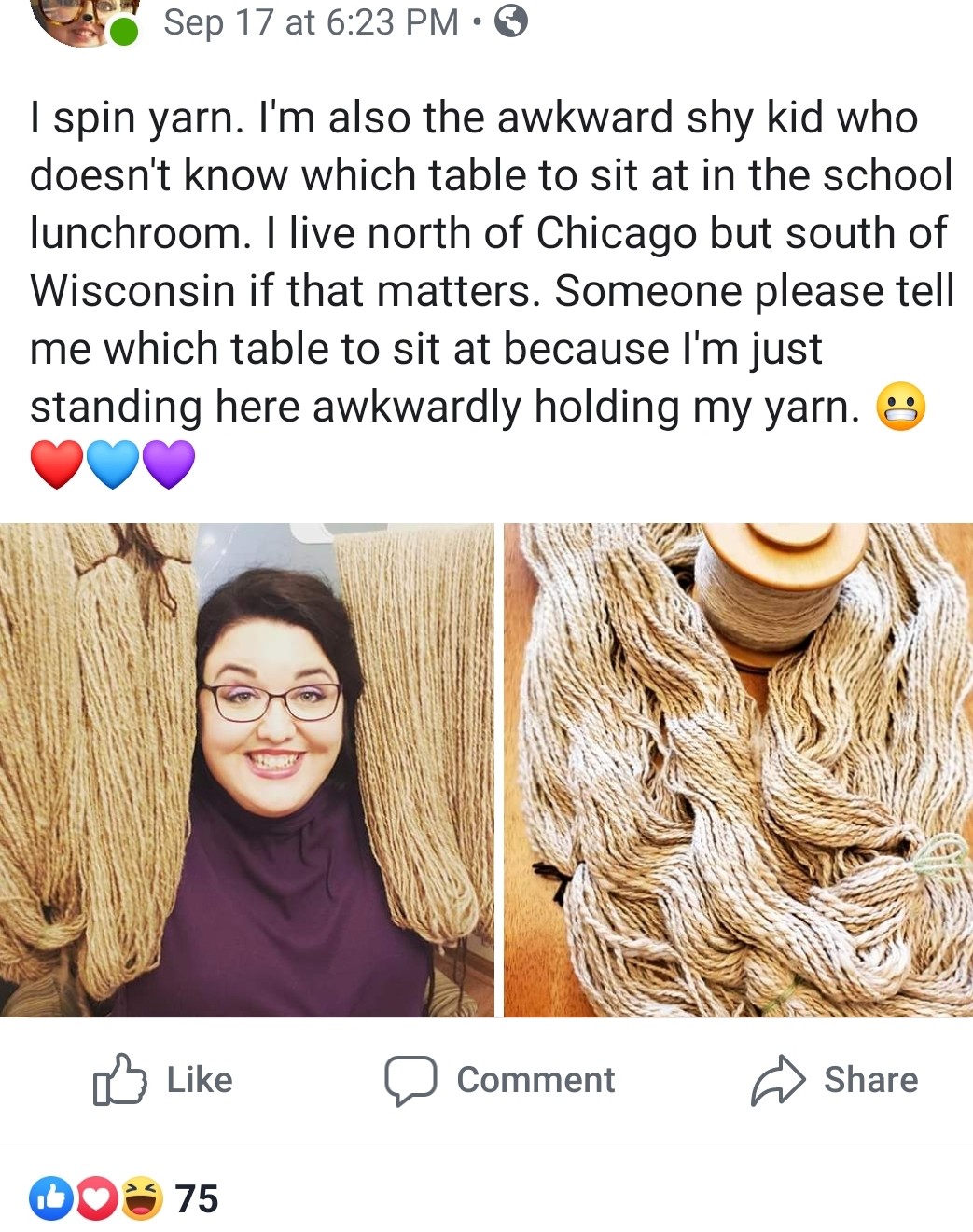Tap the red Love reaction badge
The image size is (973, 1232).
(x=96, y=1198)
